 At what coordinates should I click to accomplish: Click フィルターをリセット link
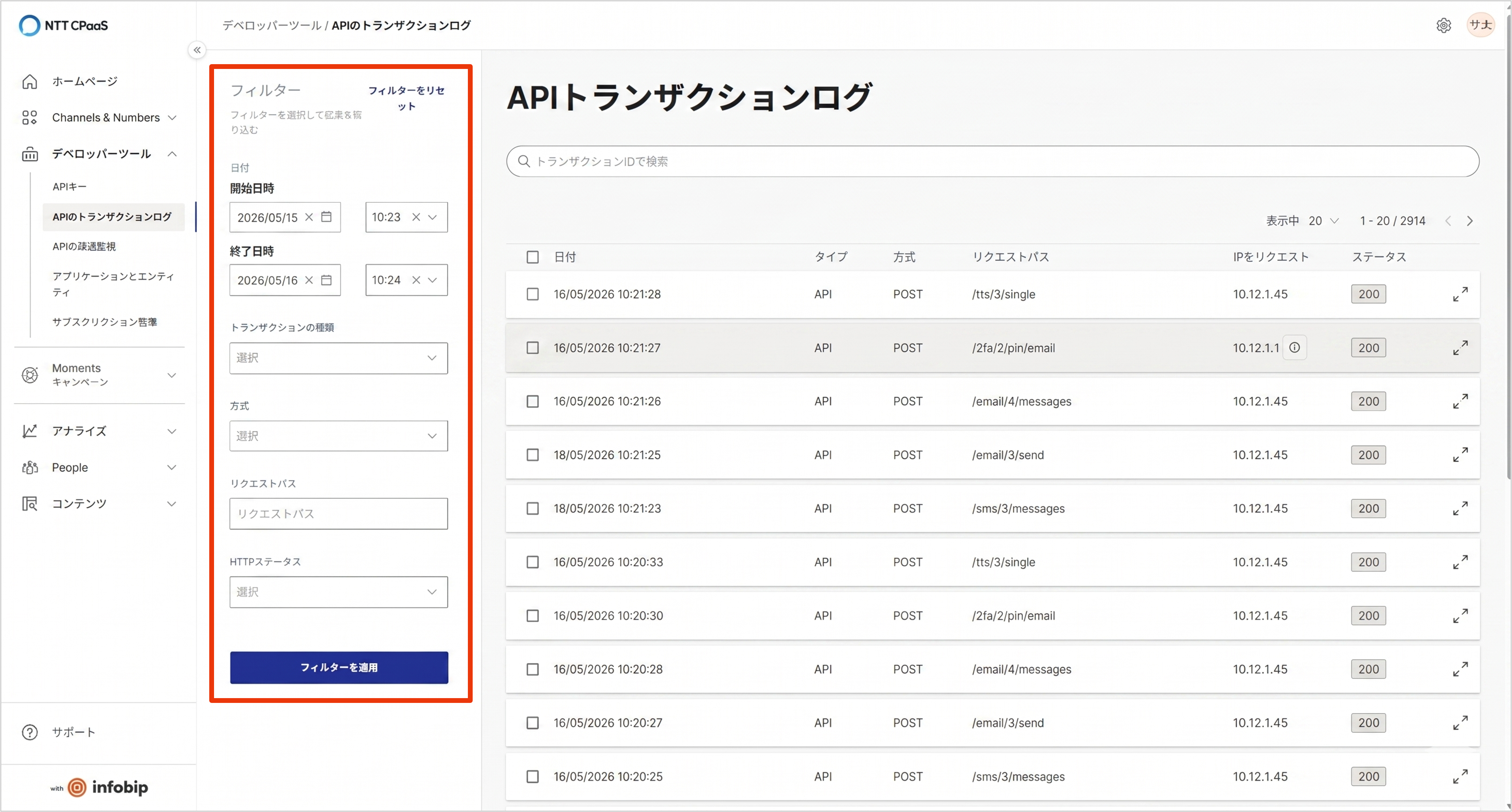tap(406, 98)
